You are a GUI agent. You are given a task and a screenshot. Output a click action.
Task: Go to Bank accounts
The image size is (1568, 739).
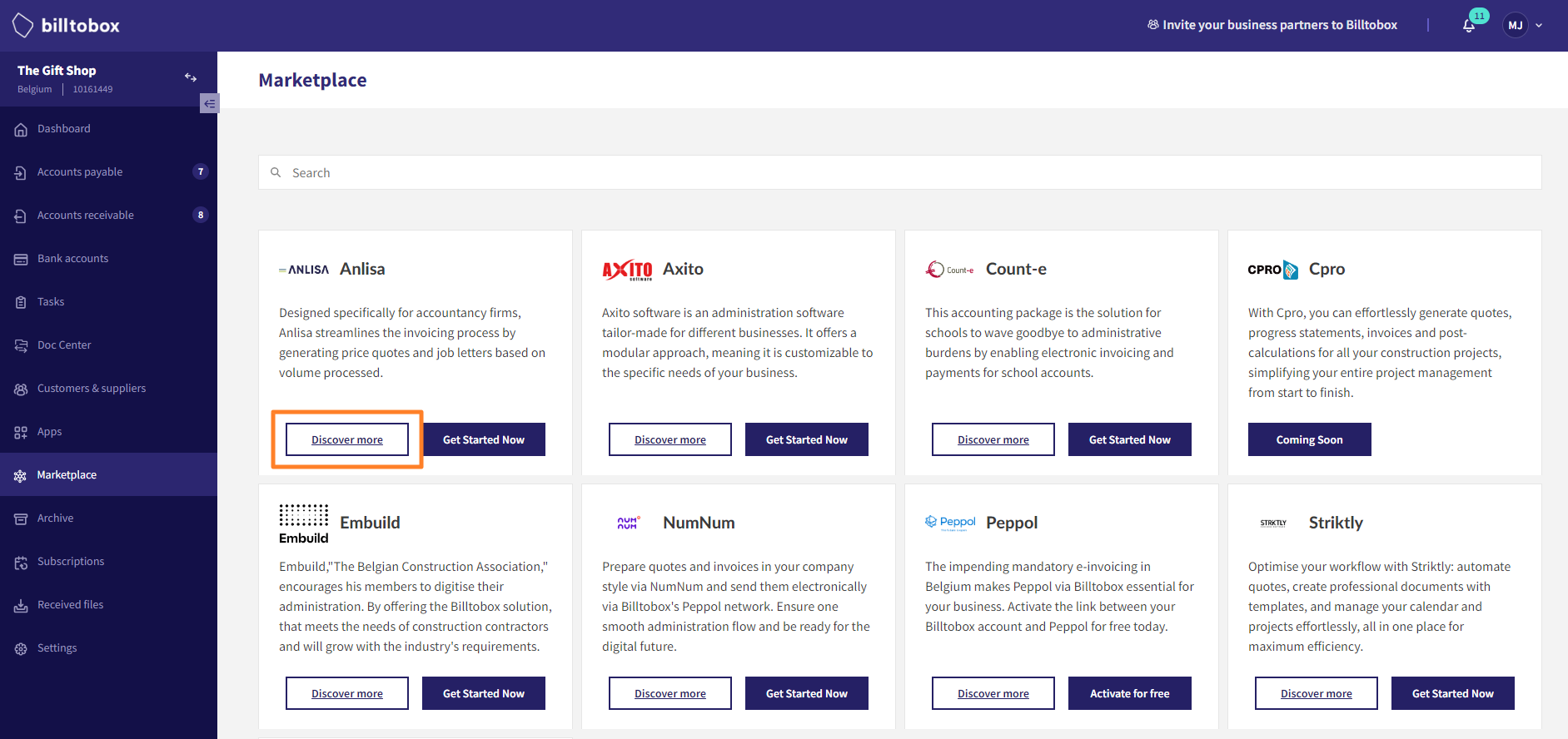point(73,258)
